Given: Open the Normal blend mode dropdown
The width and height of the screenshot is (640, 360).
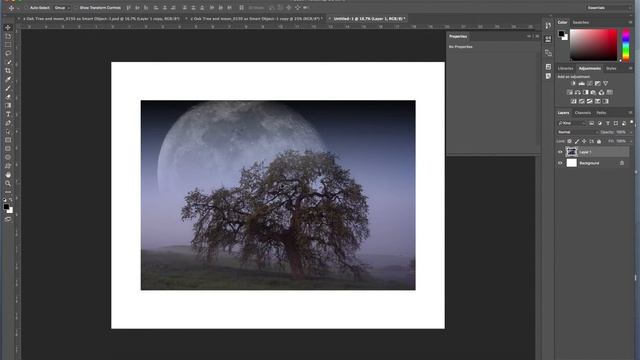Looking at the screenshot, I should (578, 132).
